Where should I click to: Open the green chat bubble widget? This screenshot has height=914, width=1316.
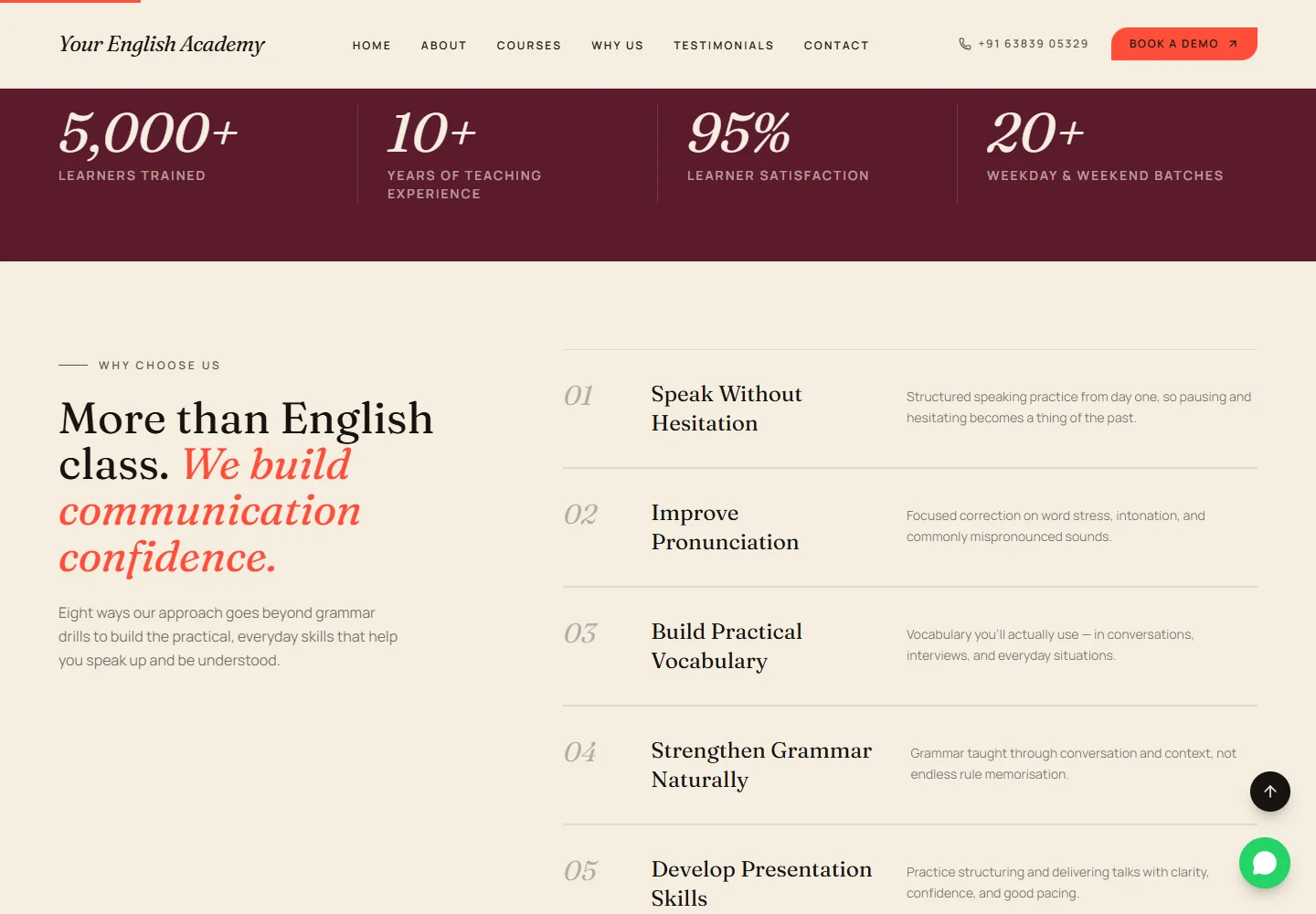click(x=1265, y=863)
